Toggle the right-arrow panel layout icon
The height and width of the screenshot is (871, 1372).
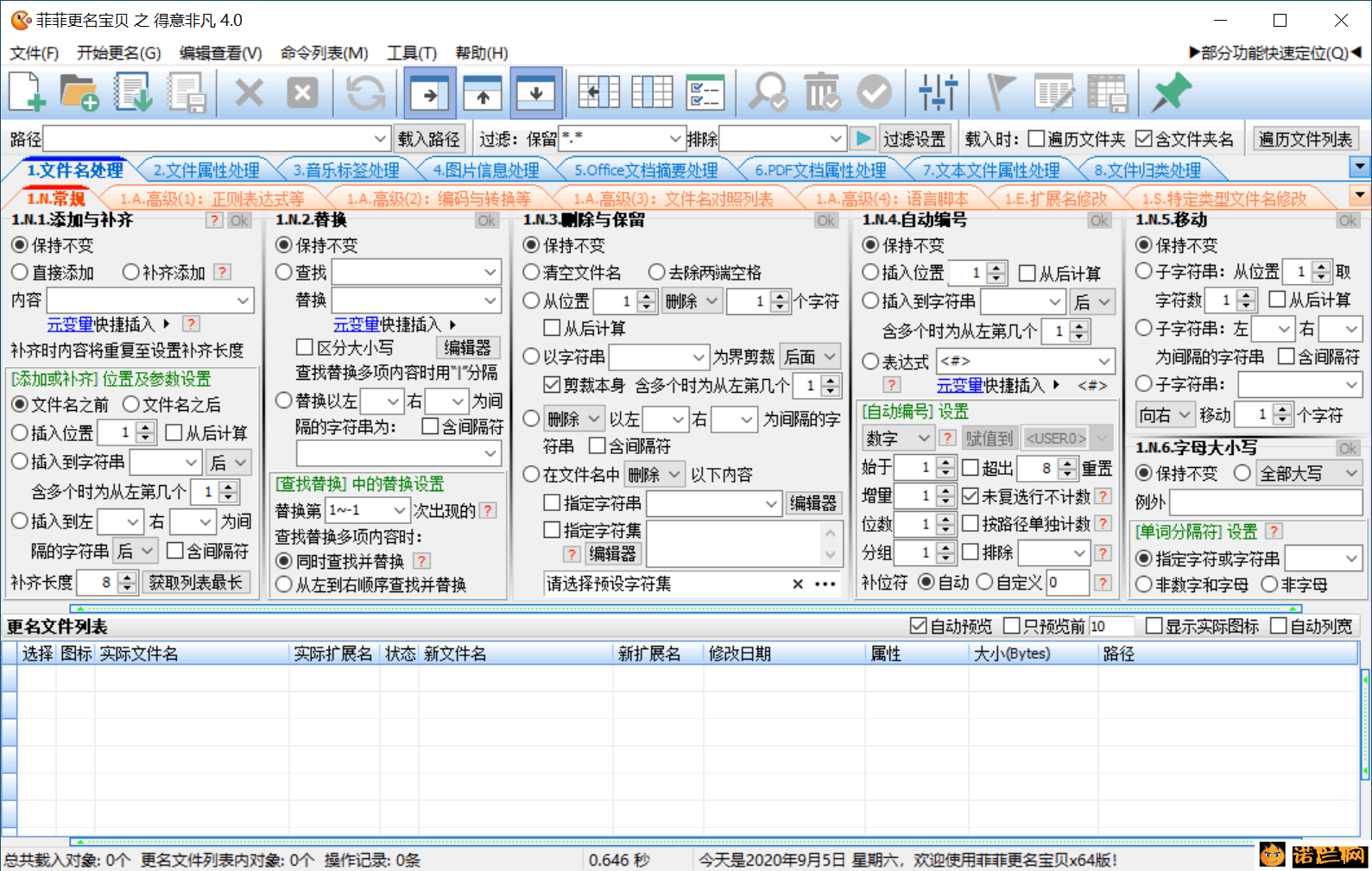tap(430, 92)
